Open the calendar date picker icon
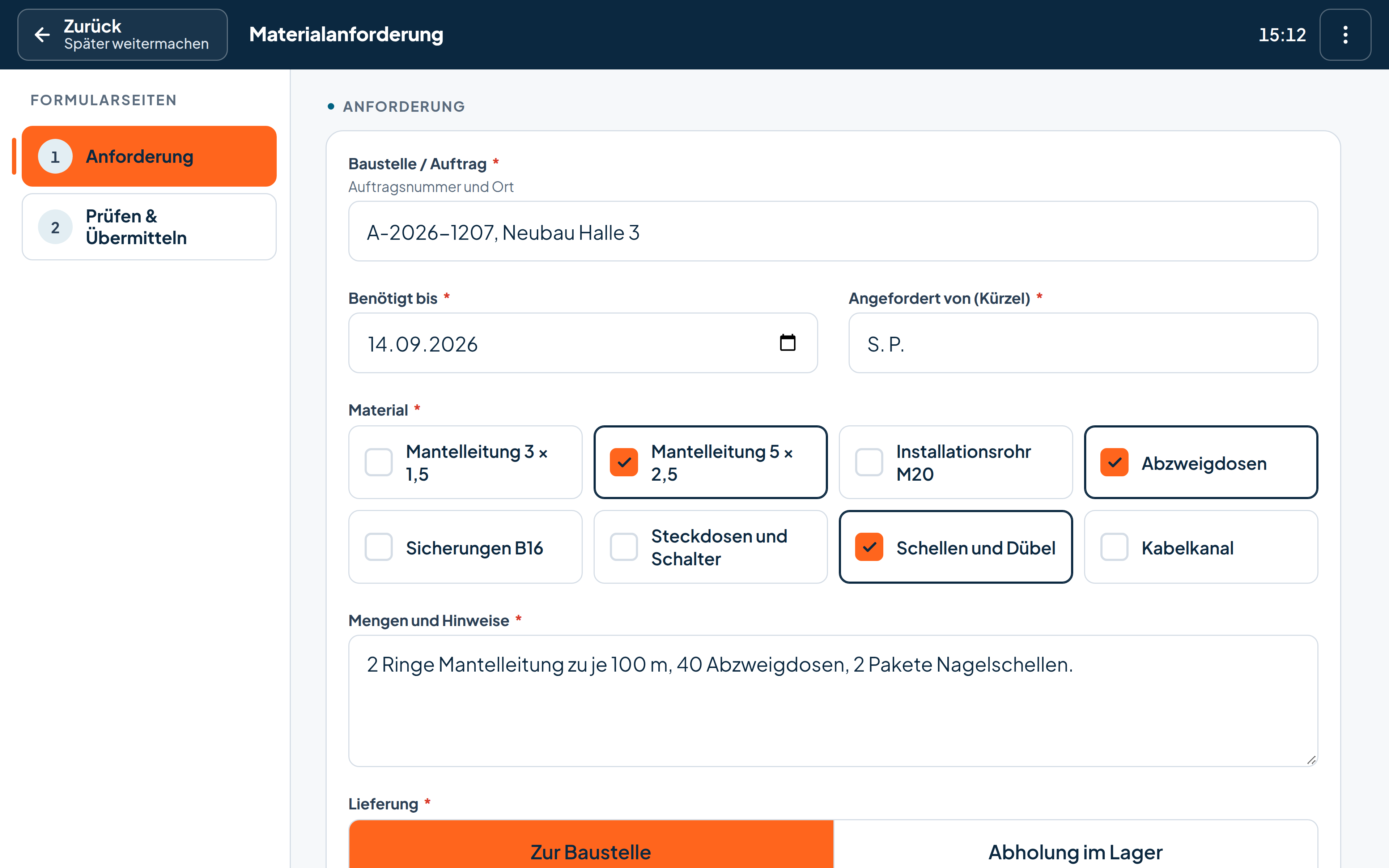 787,343
